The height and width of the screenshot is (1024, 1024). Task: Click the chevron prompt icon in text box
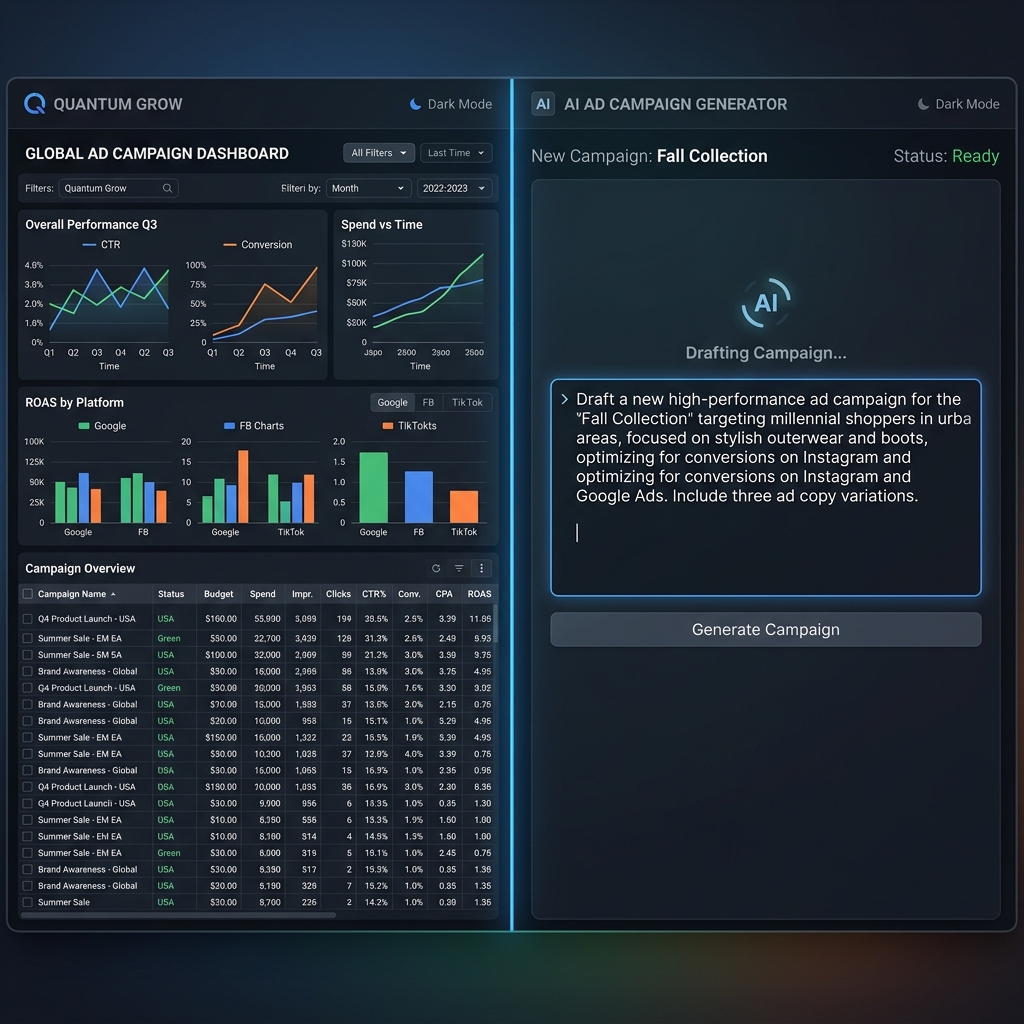pos(565,399)
